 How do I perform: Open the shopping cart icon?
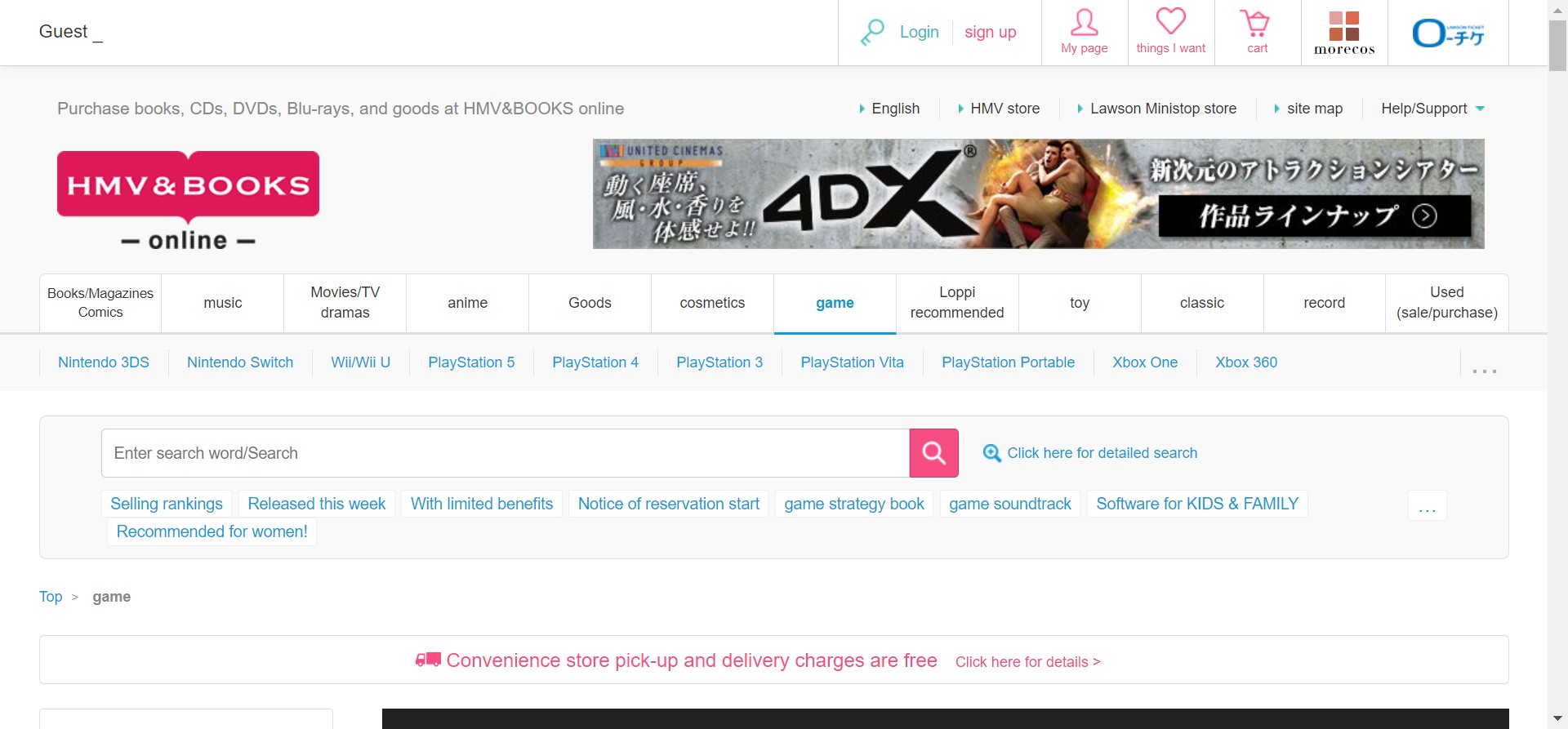pyautogui.click(x=1256, y=23)
